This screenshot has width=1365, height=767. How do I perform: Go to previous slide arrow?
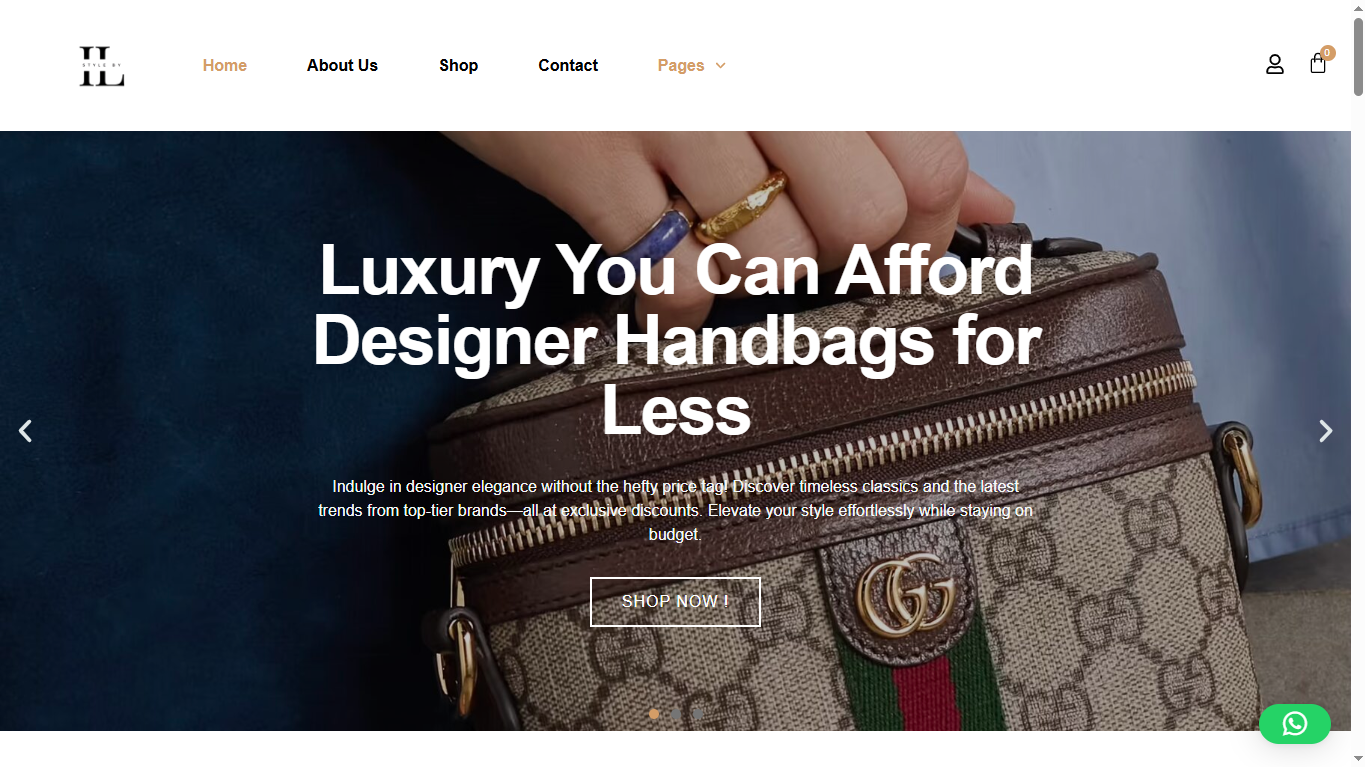tap(26, 431)
